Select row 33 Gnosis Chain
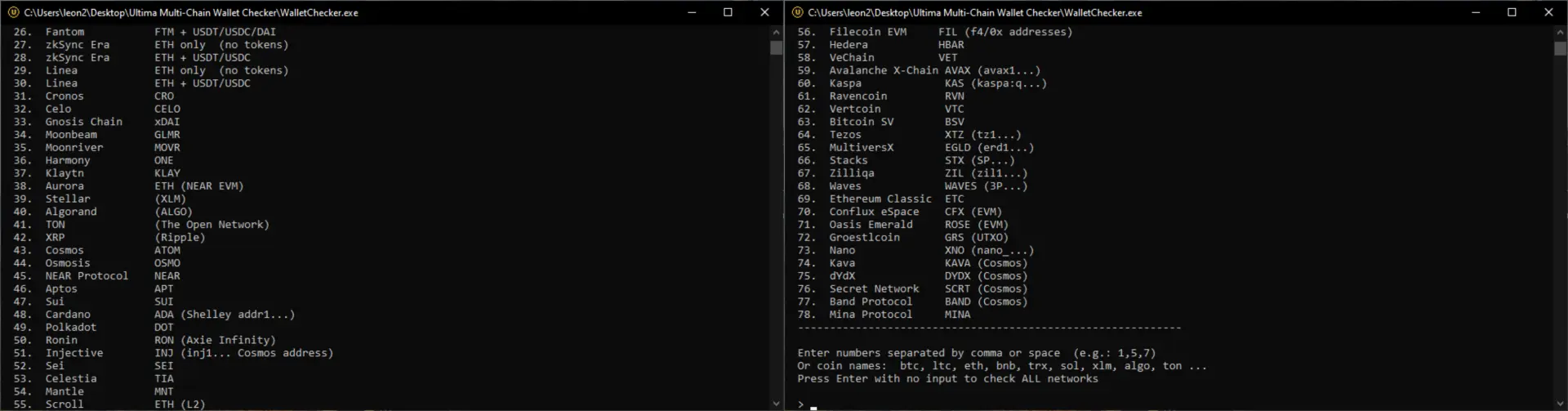 [x=97, y=122]
